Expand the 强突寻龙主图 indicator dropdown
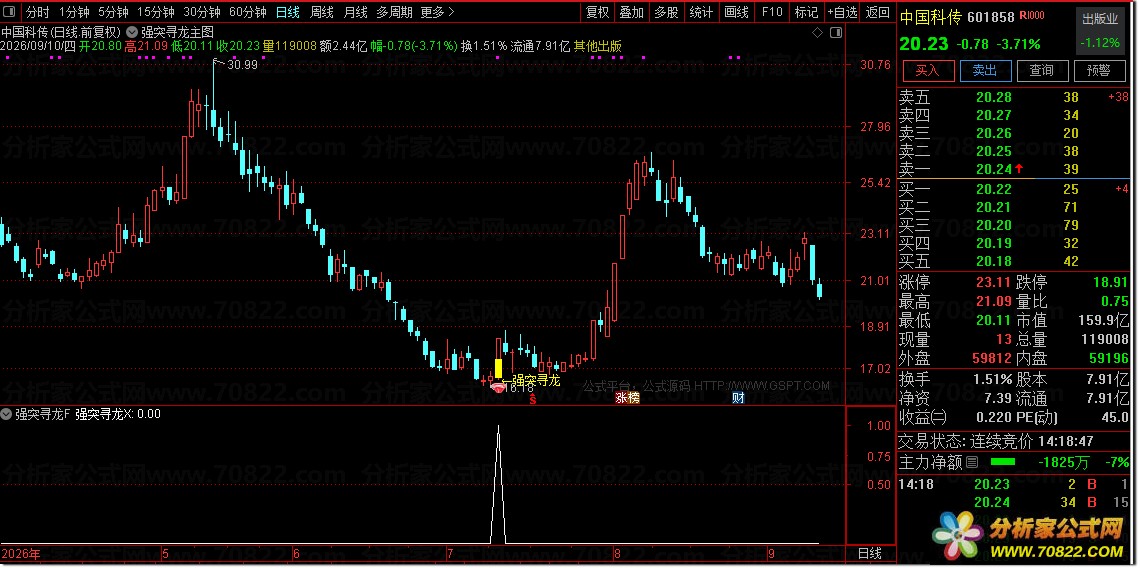 point(132,32)
